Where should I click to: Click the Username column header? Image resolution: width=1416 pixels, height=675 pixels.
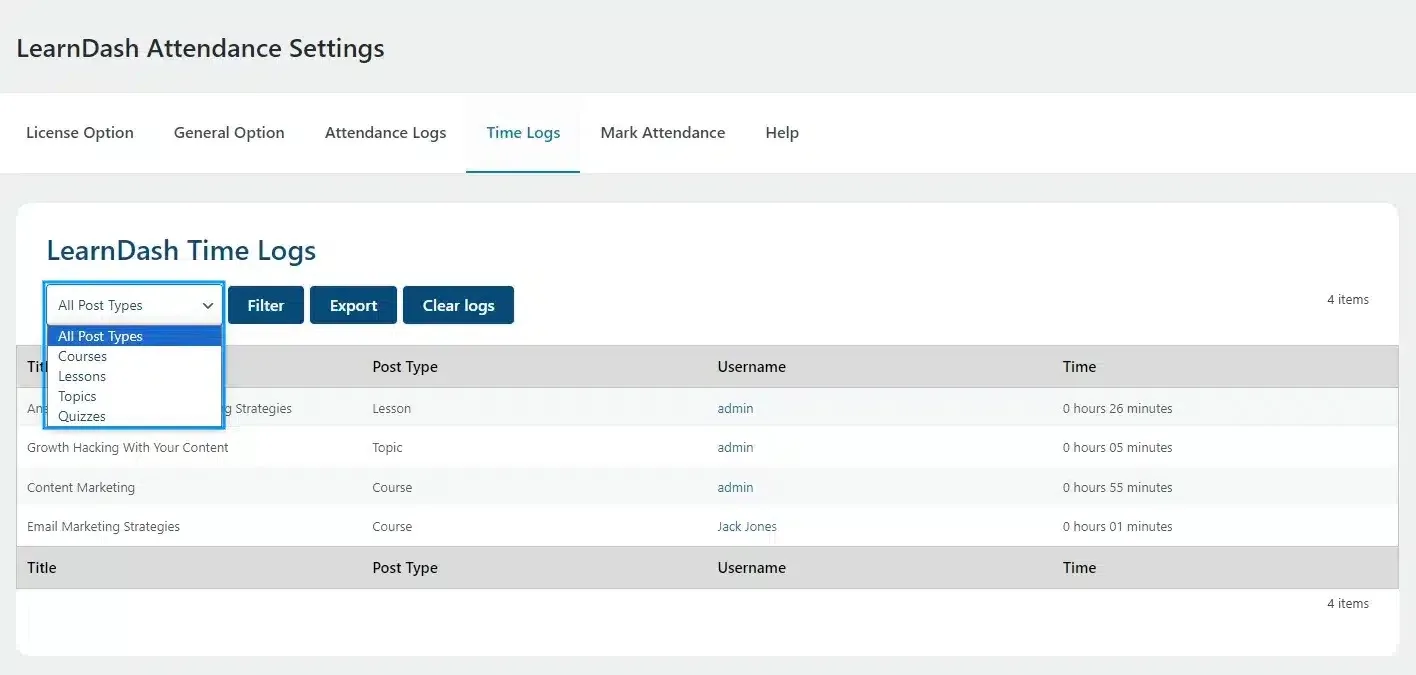[751, 367]
